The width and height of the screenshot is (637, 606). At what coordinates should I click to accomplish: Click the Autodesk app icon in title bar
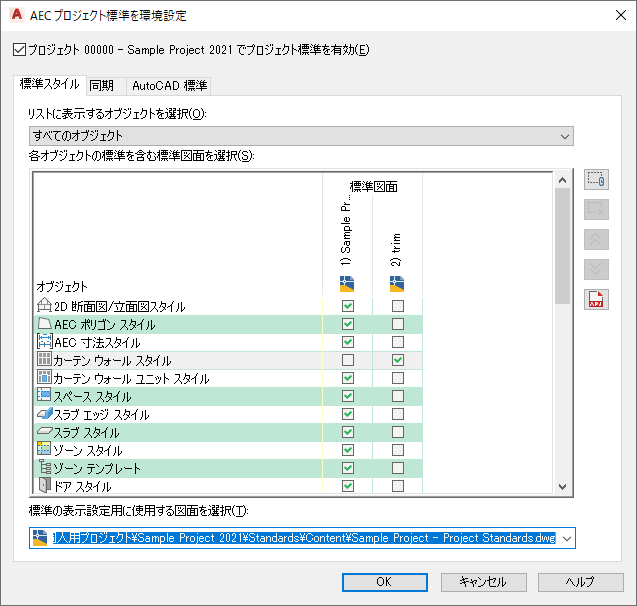click(17, 15)
